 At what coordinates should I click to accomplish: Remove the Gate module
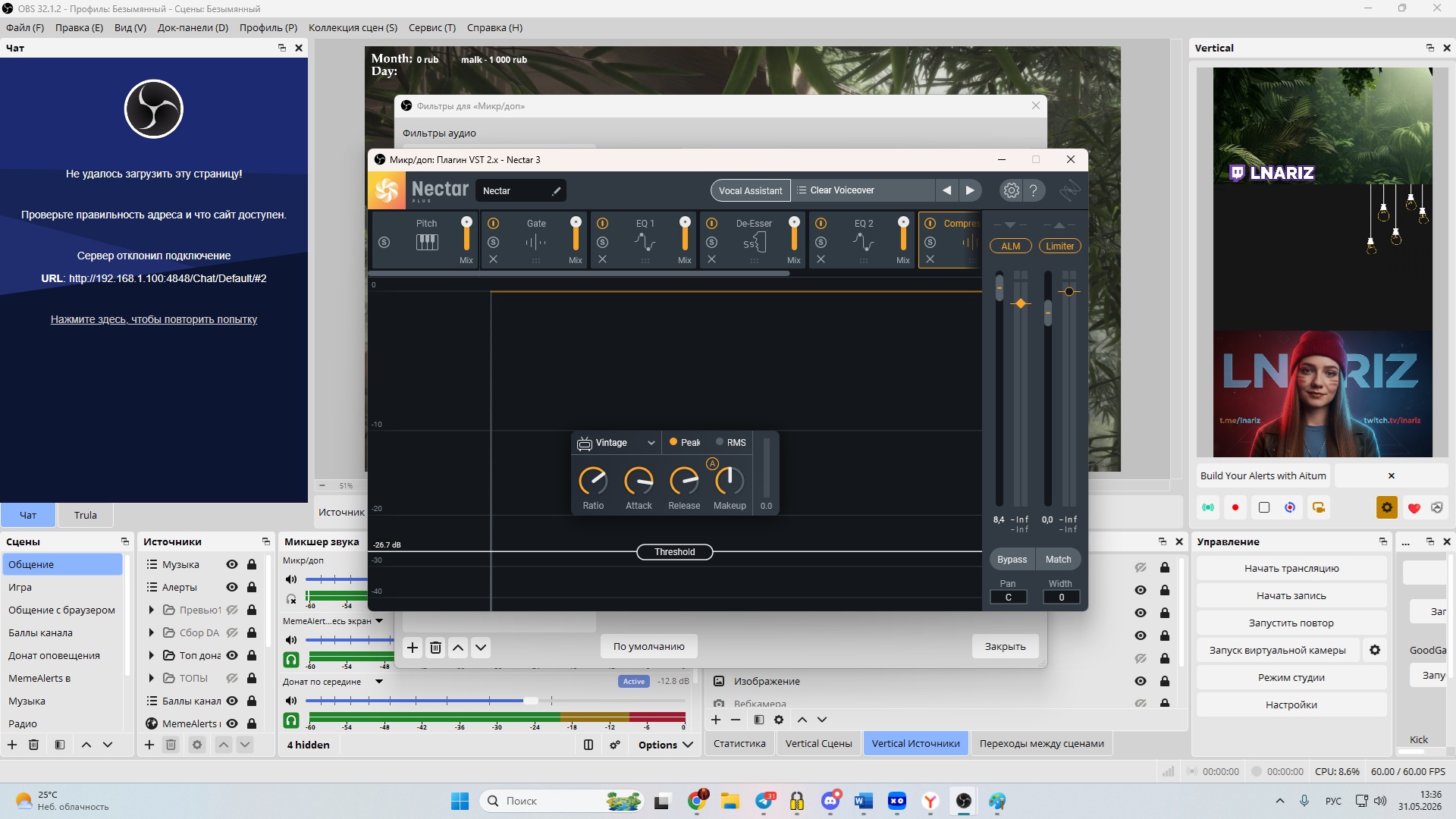[493, 259]
